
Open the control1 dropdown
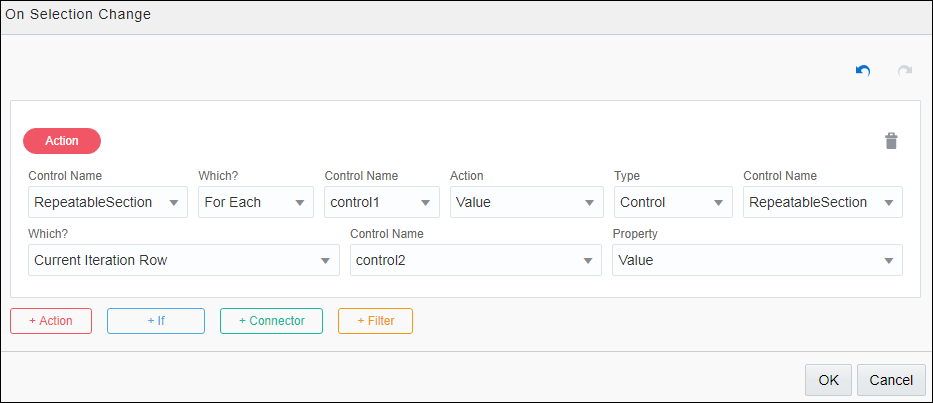[x=381, y=202]
